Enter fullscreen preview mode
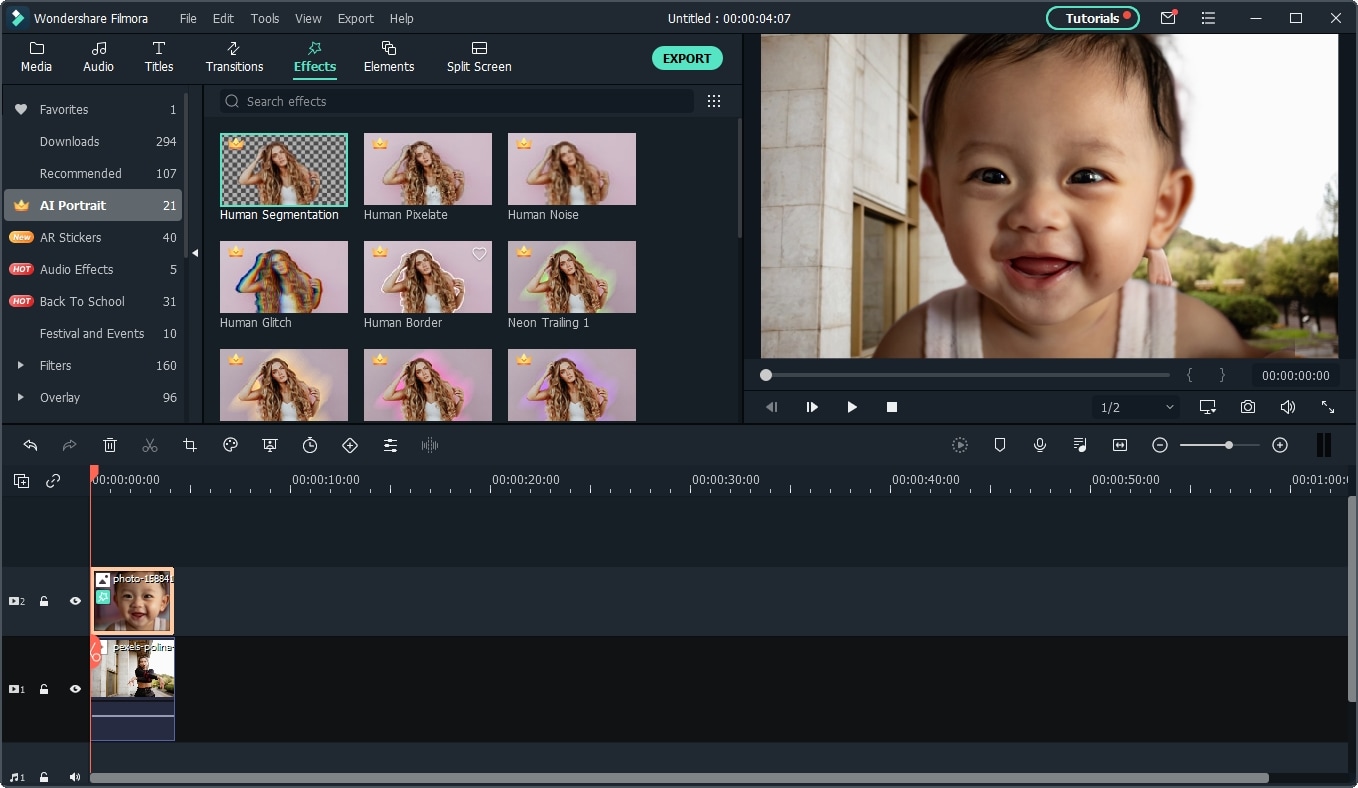Viewport: 1358px width, 788px height. 1328,407
